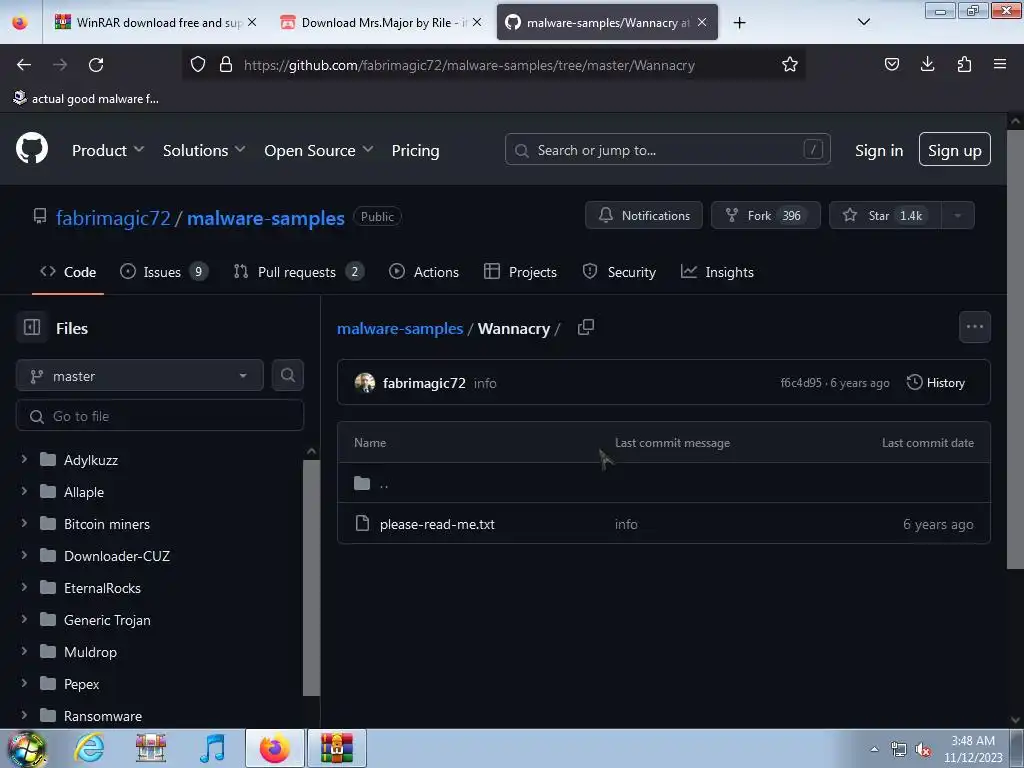Screen dimensions: 1024x768
Task: Open the fabrimagic72 owner link
Action: pos(113,217)
